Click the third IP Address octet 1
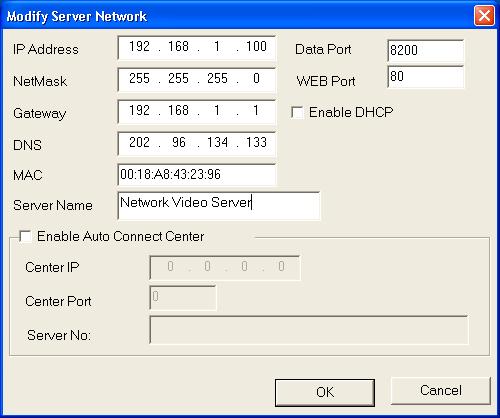 click(217, 47)
